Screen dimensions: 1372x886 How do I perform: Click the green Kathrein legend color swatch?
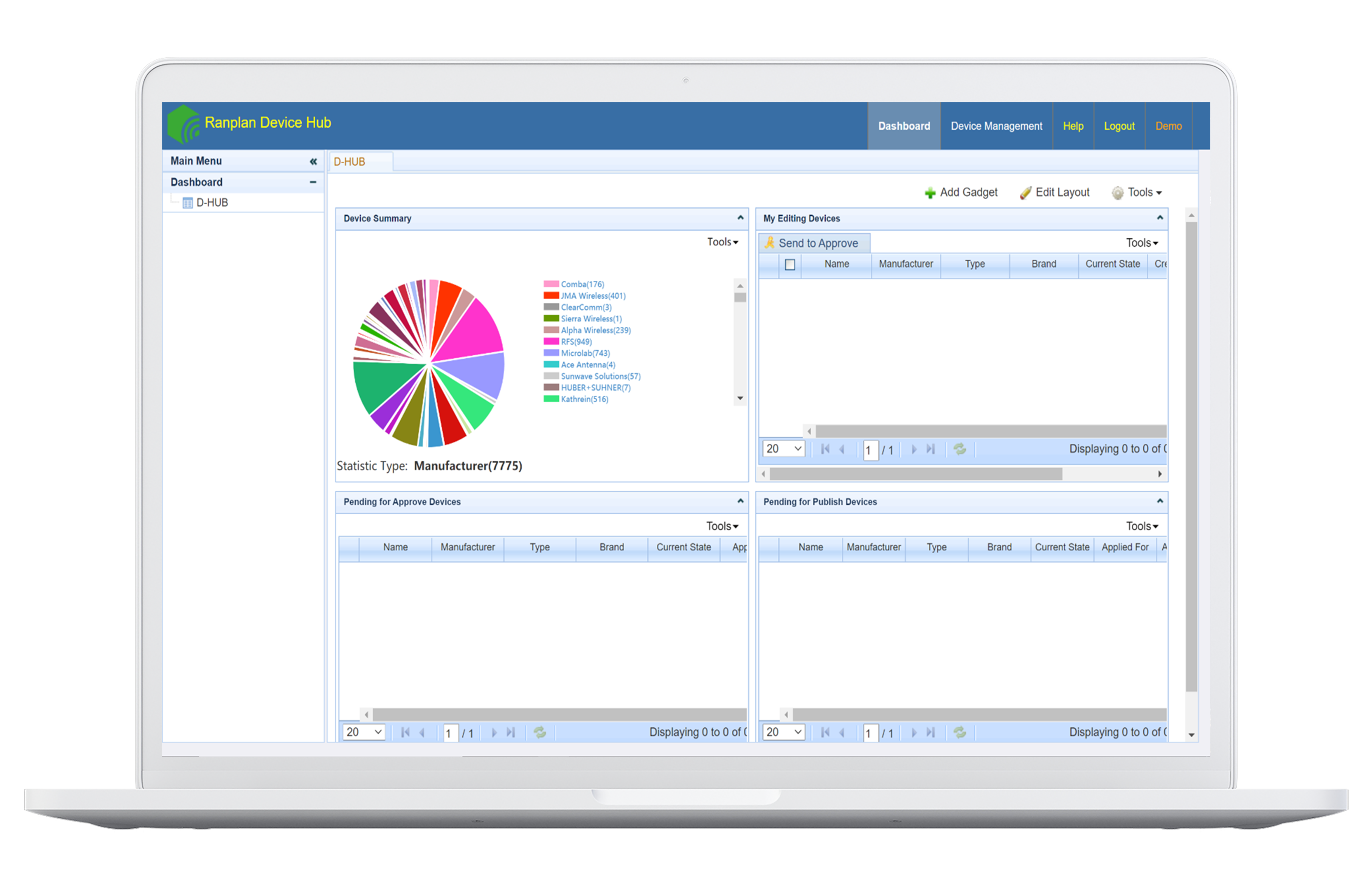click(551, 399)
